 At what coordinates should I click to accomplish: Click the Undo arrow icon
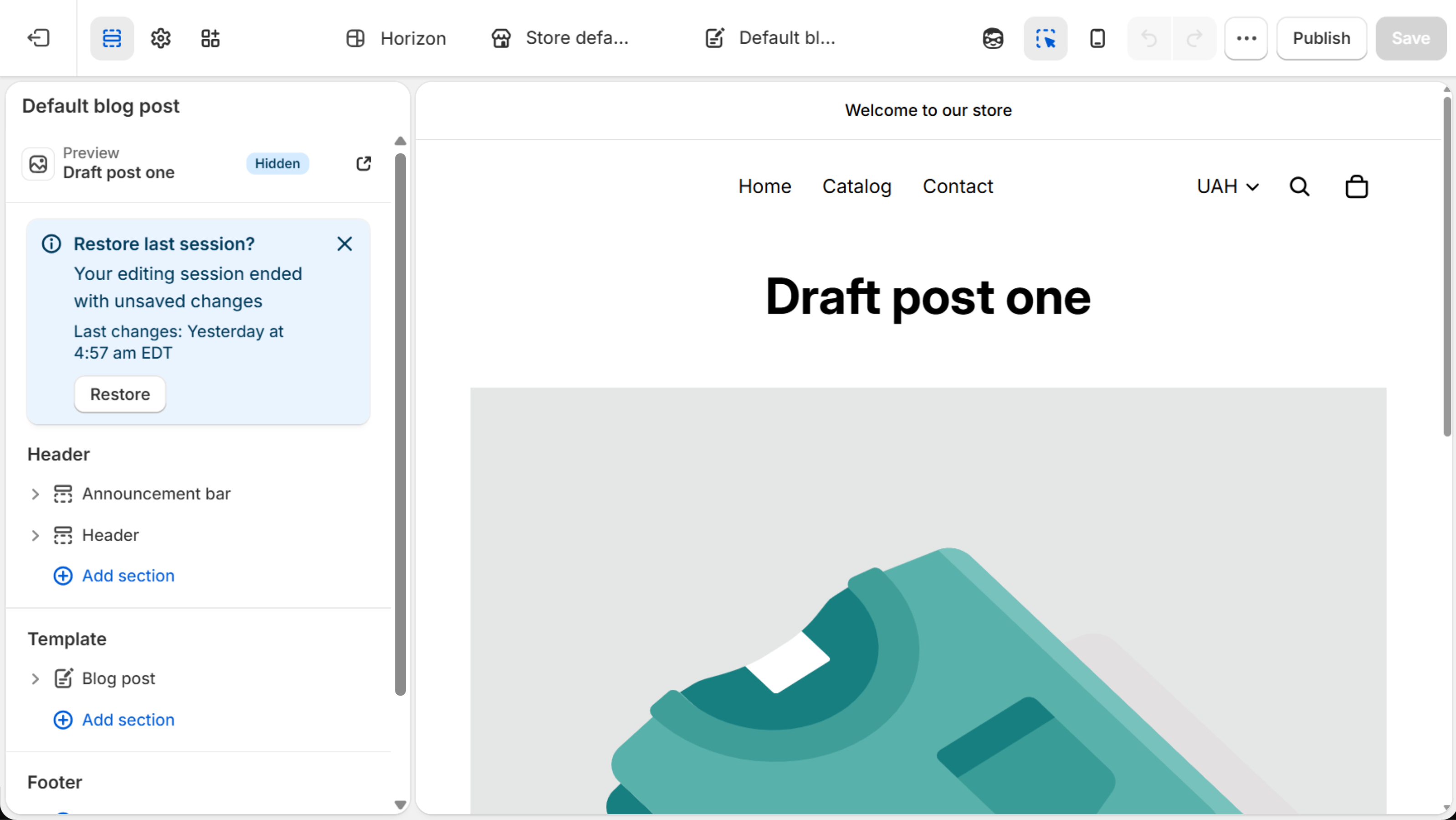point(1149,38)
